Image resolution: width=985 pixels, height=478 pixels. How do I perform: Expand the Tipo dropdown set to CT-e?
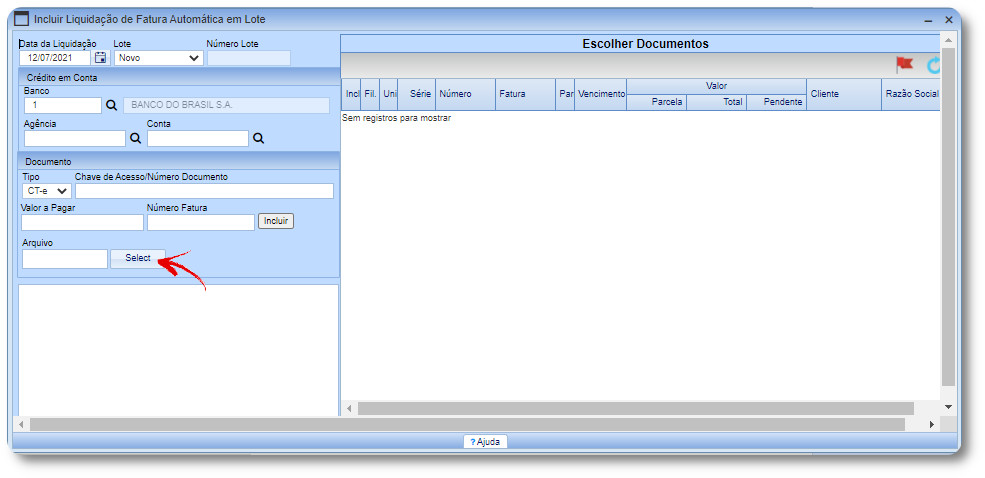pos(46,191)
